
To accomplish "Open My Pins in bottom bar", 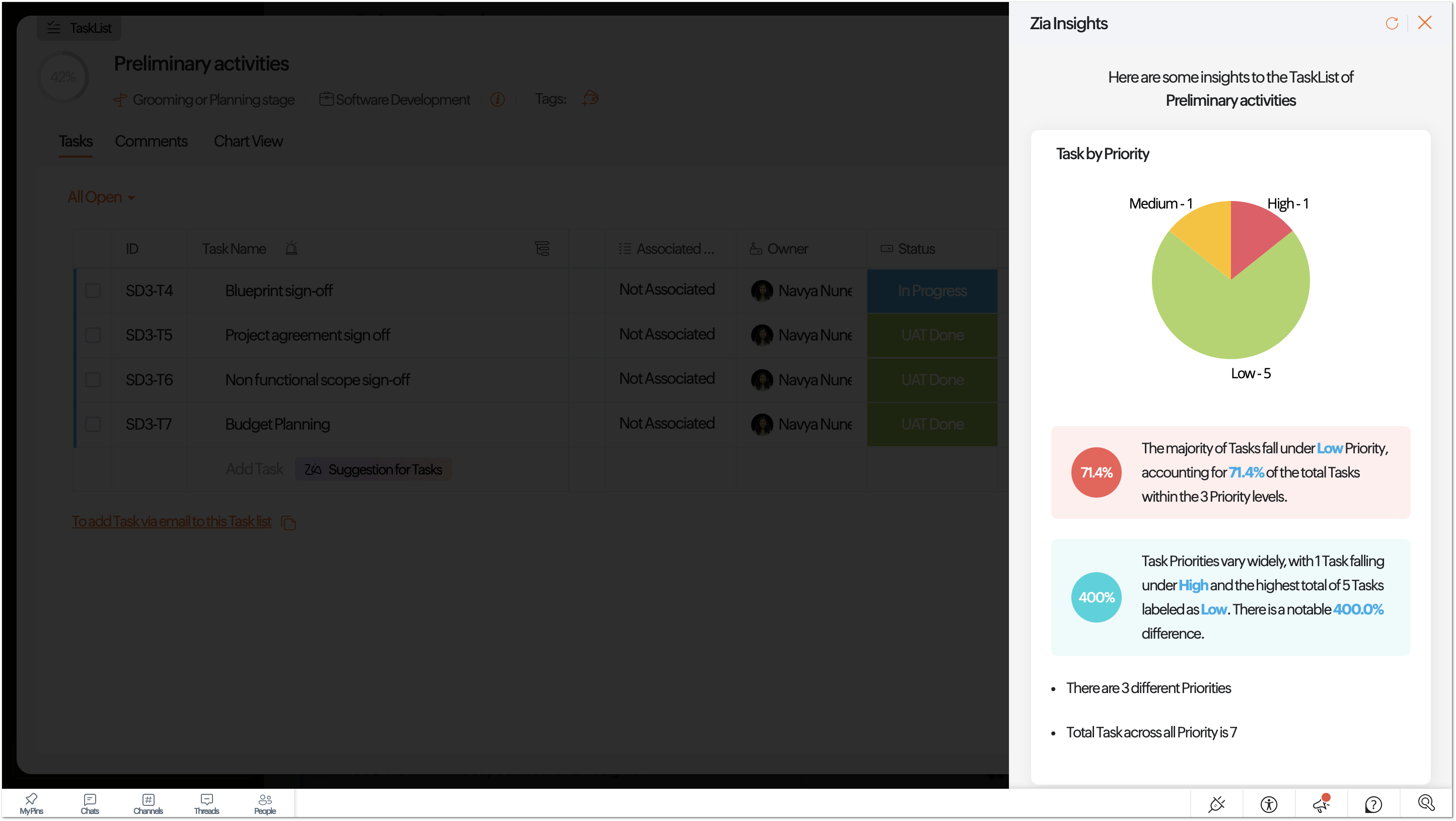I will click(31, 803).
